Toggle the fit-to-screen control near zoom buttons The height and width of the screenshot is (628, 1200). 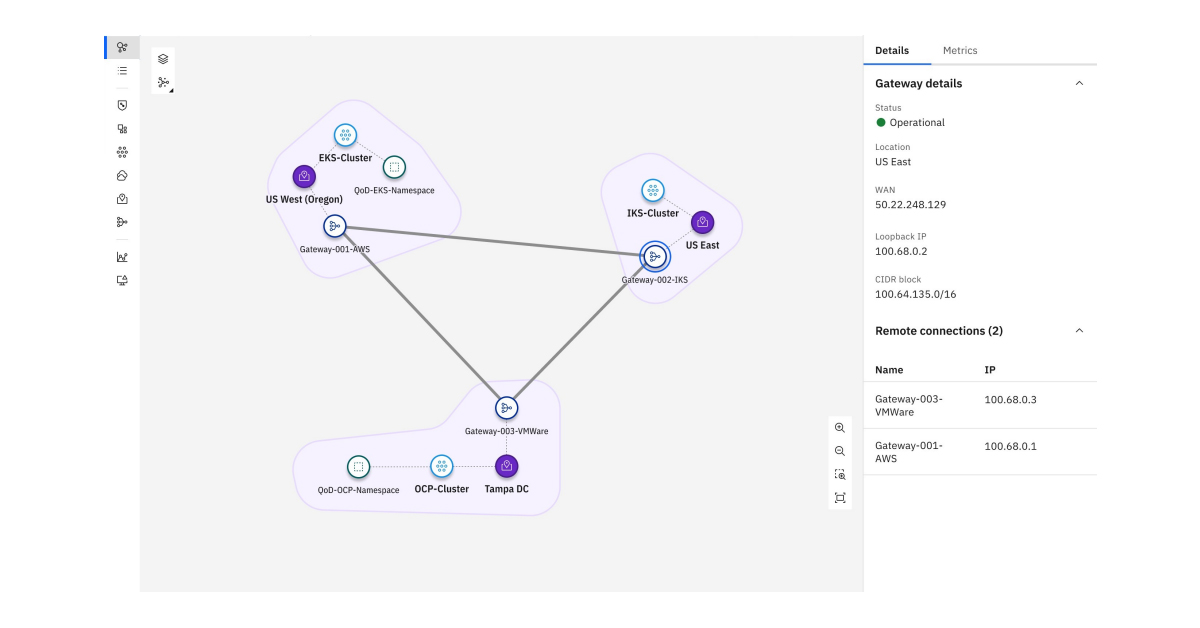click(840, 497)
